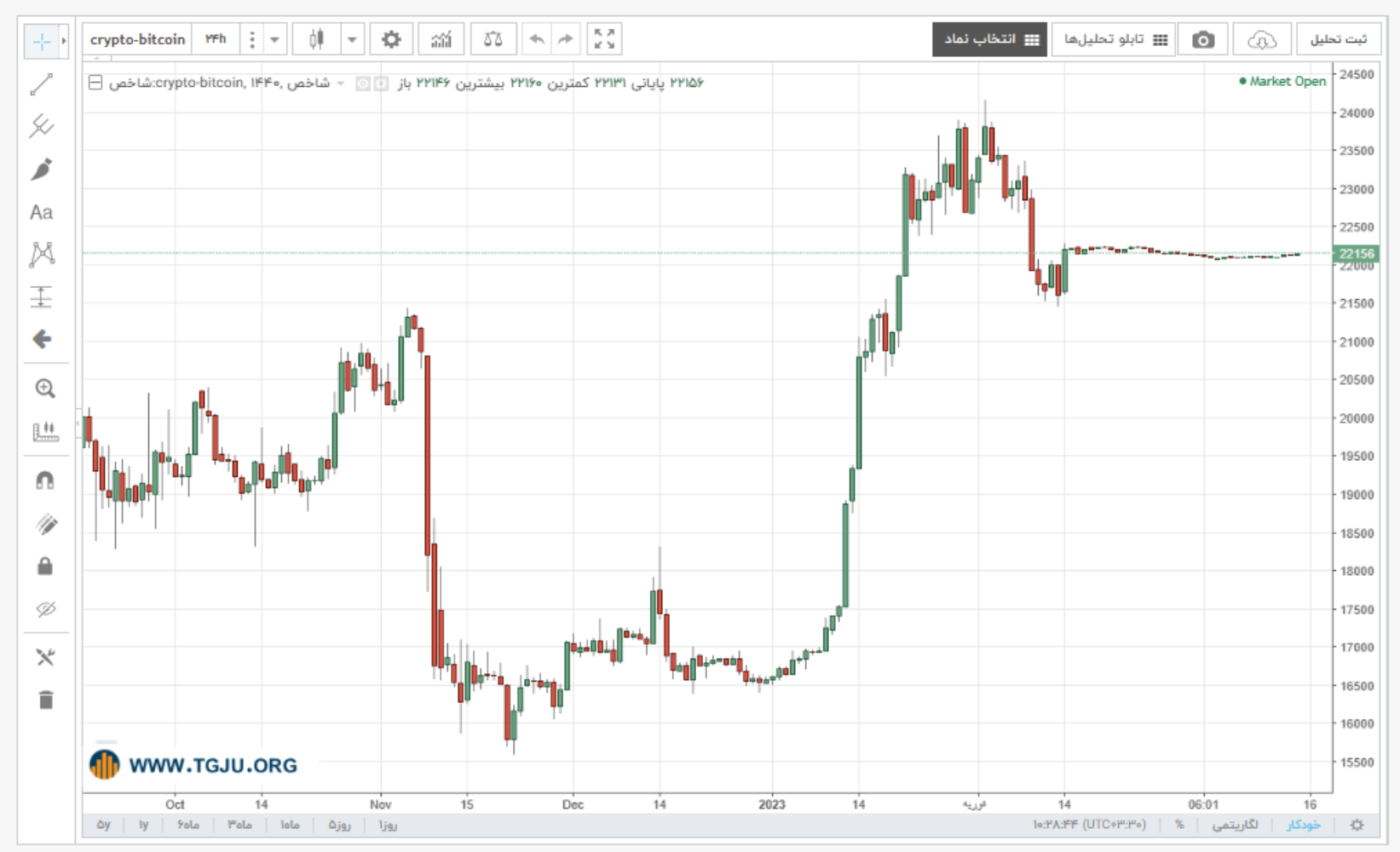Click the Market Open status label
Image resolution: width=1400 pixels, height=852 pixels.
click(x=1282, y=81)
